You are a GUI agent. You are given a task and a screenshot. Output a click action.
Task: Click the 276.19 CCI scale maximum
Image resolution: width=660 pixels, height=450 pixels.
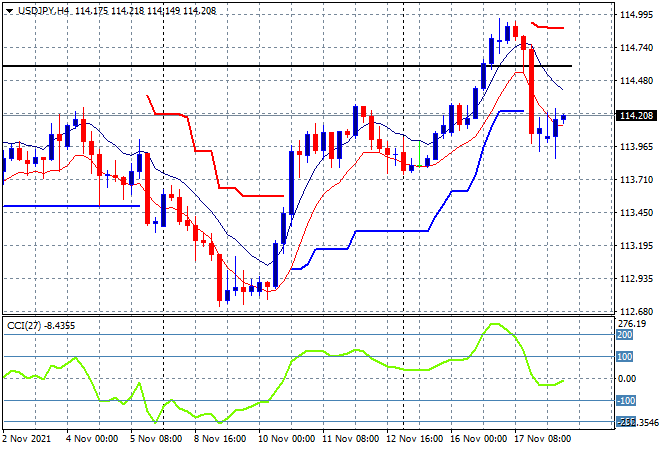[x=632, y=324]
